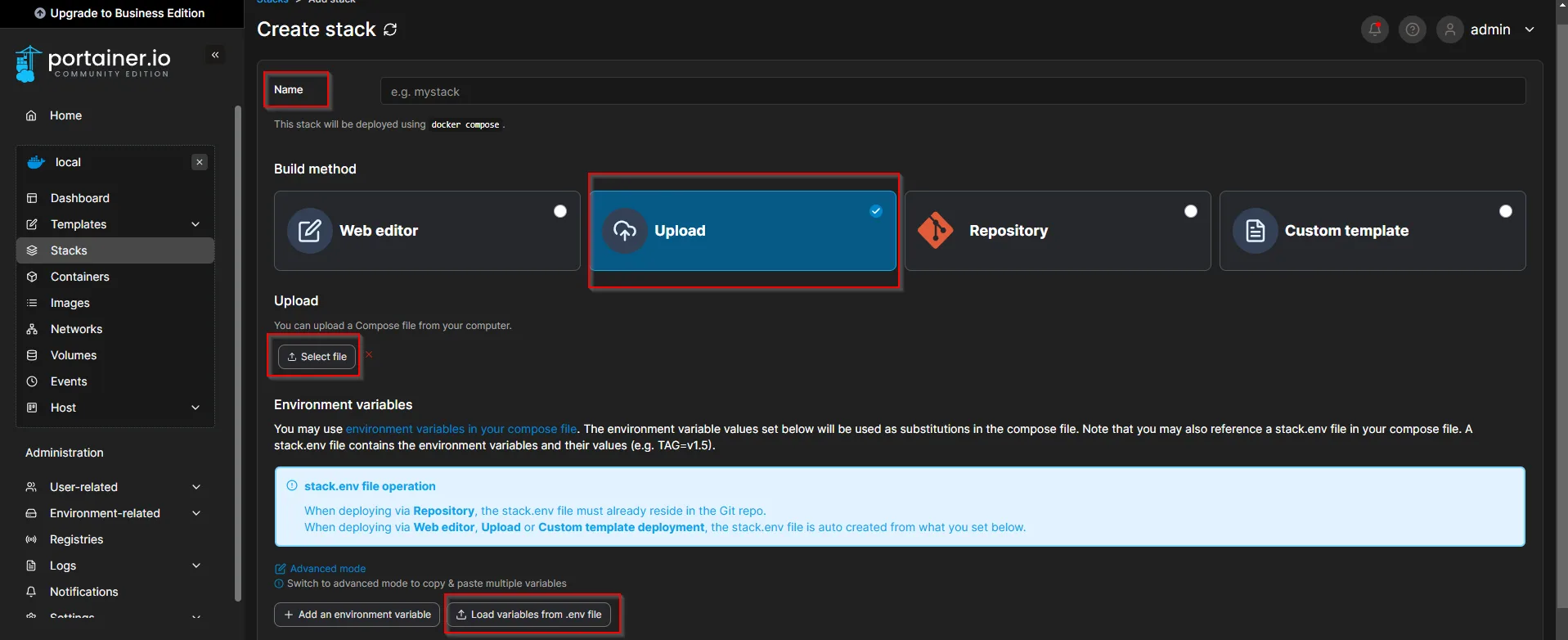The width and height of the screenshot is (1568, 640).
Task: Click the stack Name input field
Action: coord(953,91)
